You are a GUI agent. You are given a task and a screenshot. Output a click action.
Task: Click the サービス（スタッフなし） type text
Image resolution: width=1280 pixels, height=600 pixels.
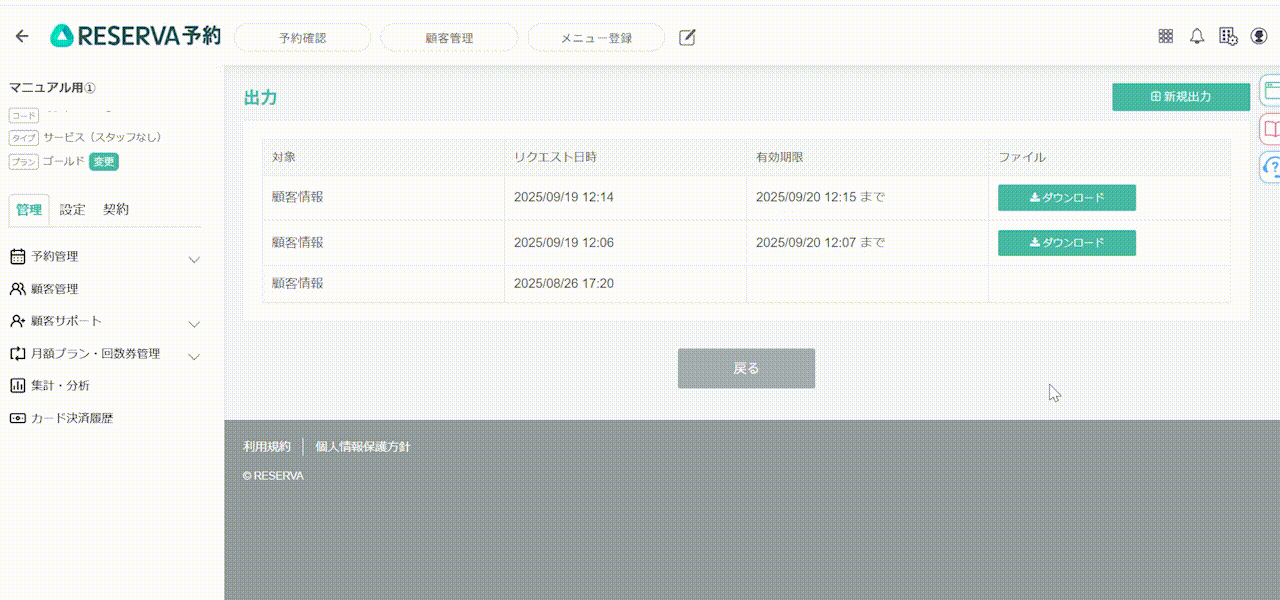pyautogui.click(x=102, y=137)
